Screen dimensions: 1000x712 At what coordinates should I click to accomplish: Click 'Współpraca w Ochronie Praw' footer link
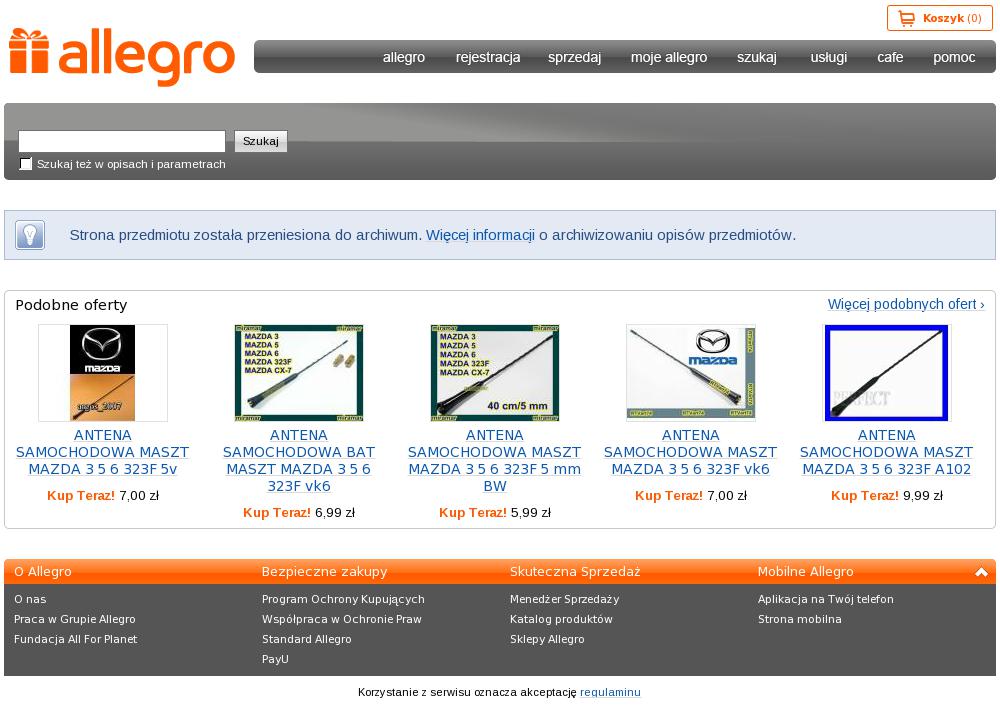click(x=342, y=619)
